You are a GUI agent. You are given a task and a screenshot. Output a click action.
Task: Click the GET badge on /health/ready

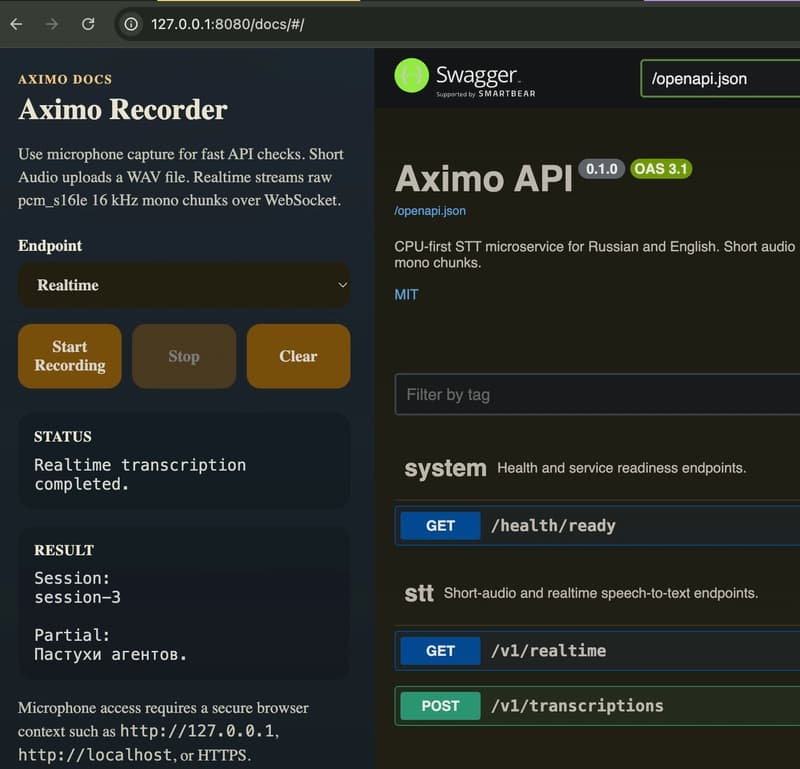click(x=439, y=525)
